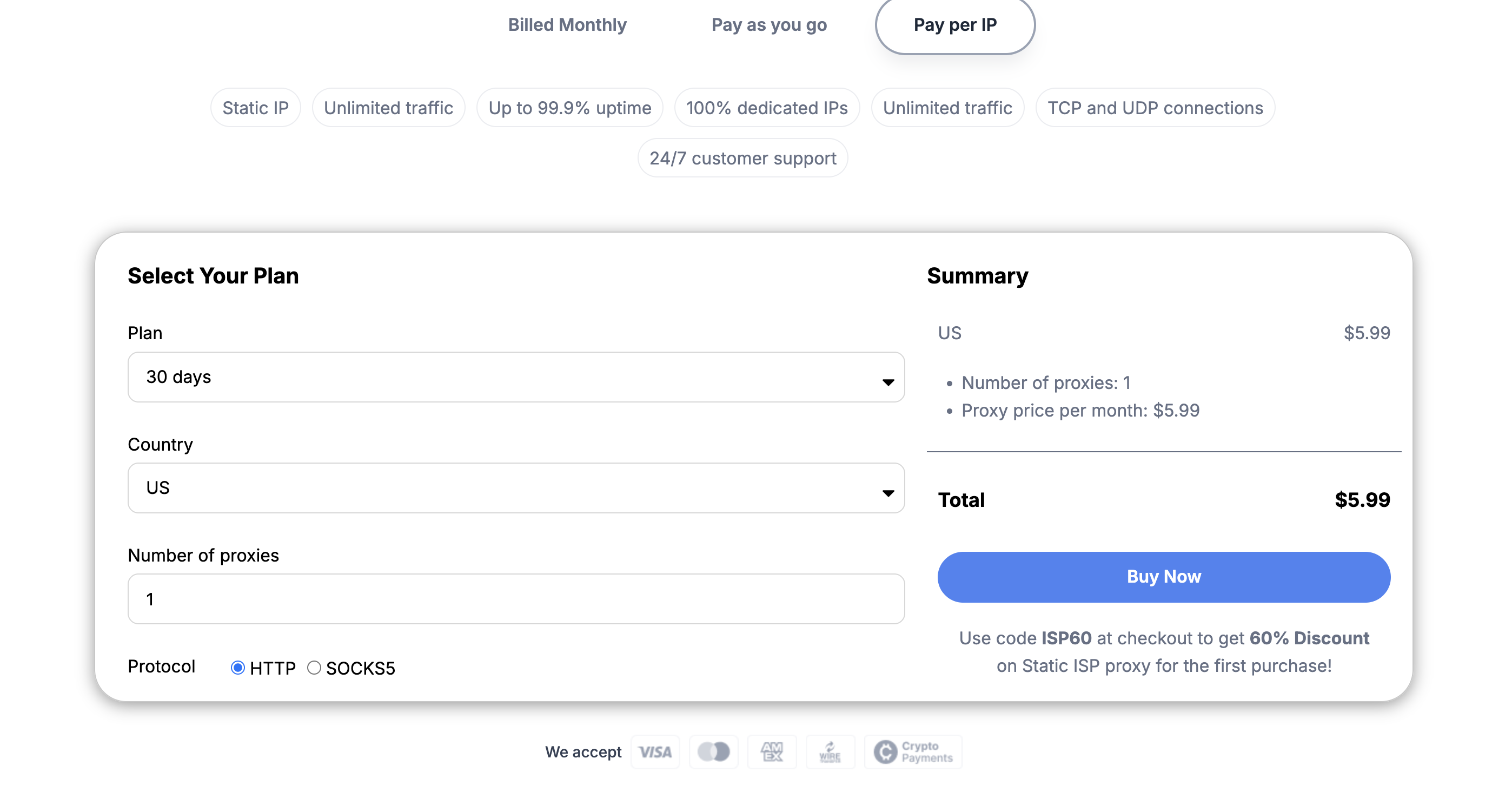Click the 24/7 customer support tag
Viewport: 1512px width, 805px height.
click(742, 158)
